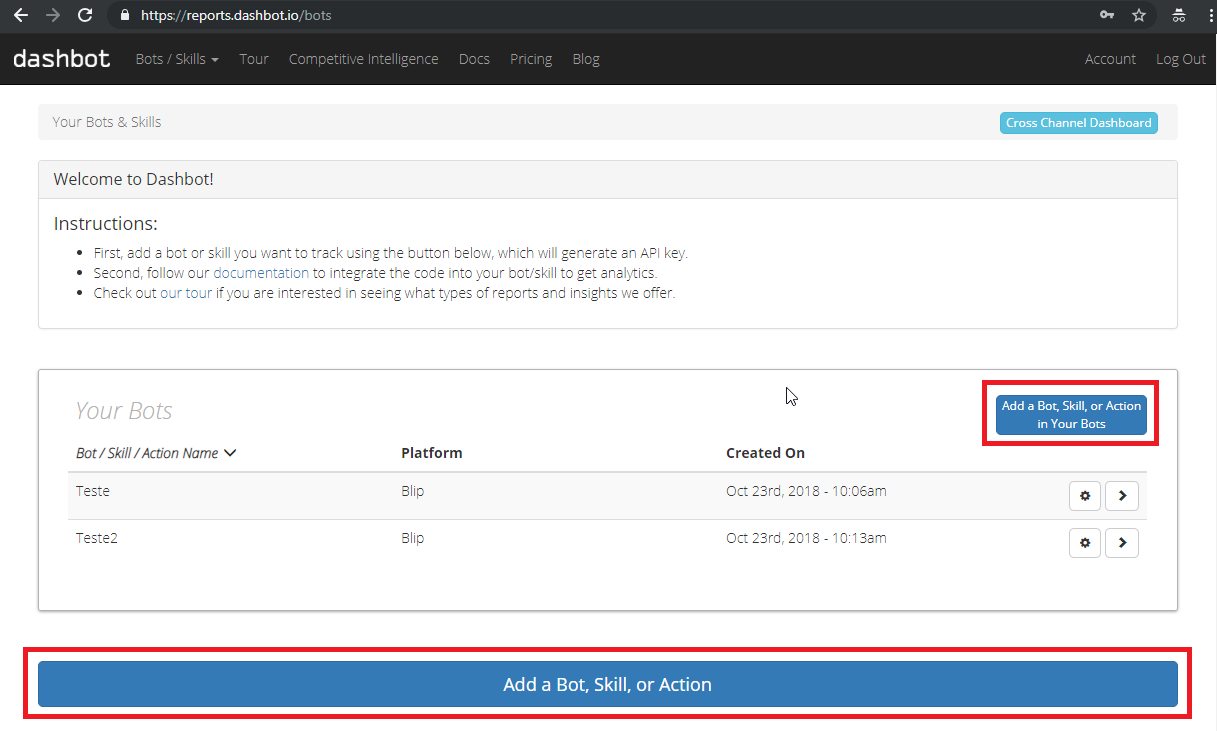Click the Created On column header
Image resolution: width=1217 pixels, height=731 pixels.
[x=765, y=453]
